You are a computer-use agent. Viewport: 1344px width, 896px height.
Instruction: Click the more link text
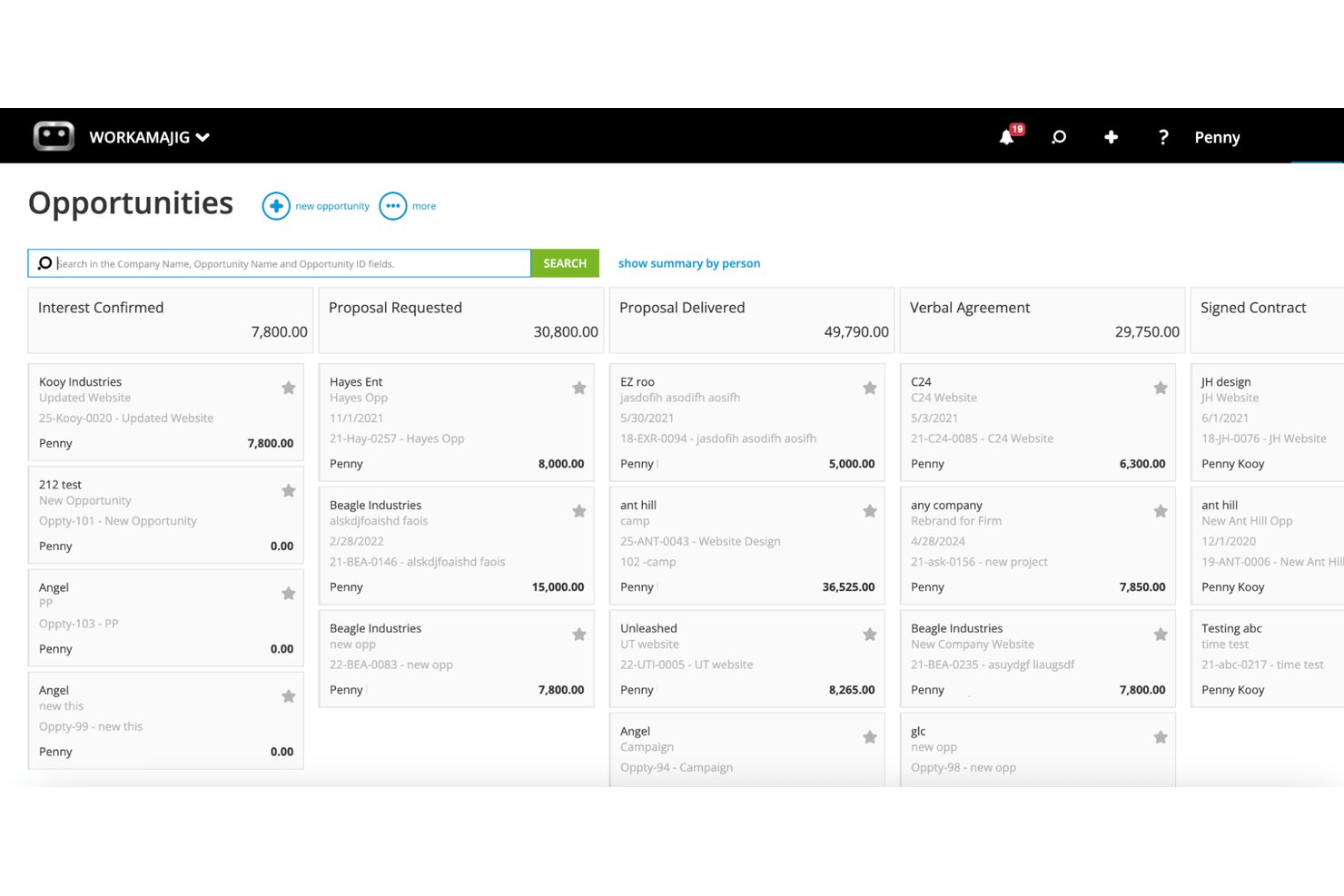[424, 206]
